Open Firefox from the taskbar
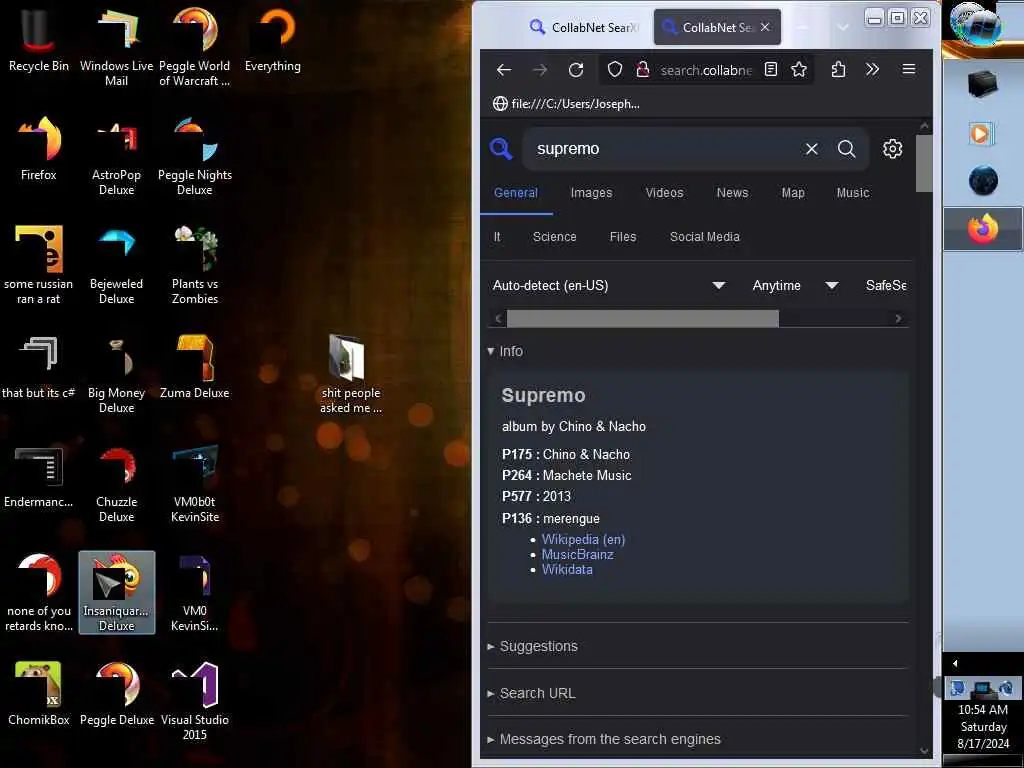 (983, 229)
